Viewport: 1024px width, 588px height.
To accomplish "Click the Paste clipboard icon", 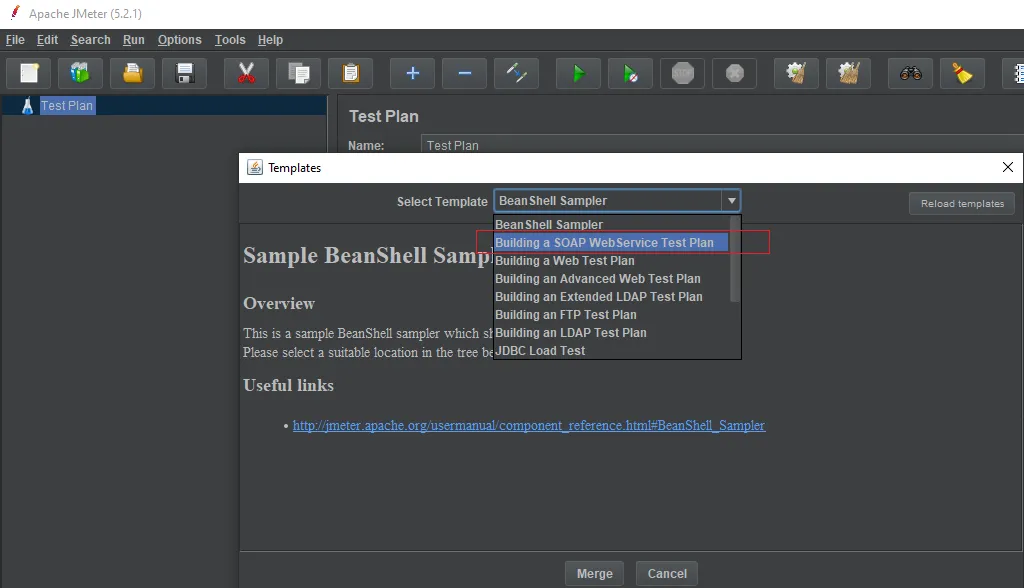I will tap(351, 73).
